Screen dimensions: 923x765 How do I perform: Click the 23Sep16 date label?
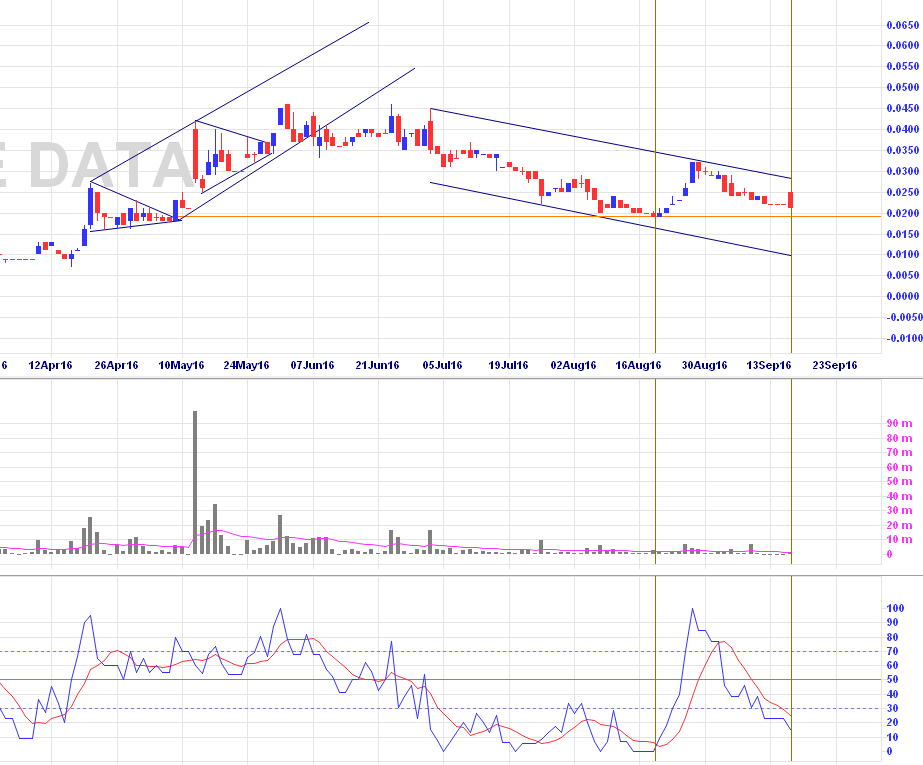point(835,365)
